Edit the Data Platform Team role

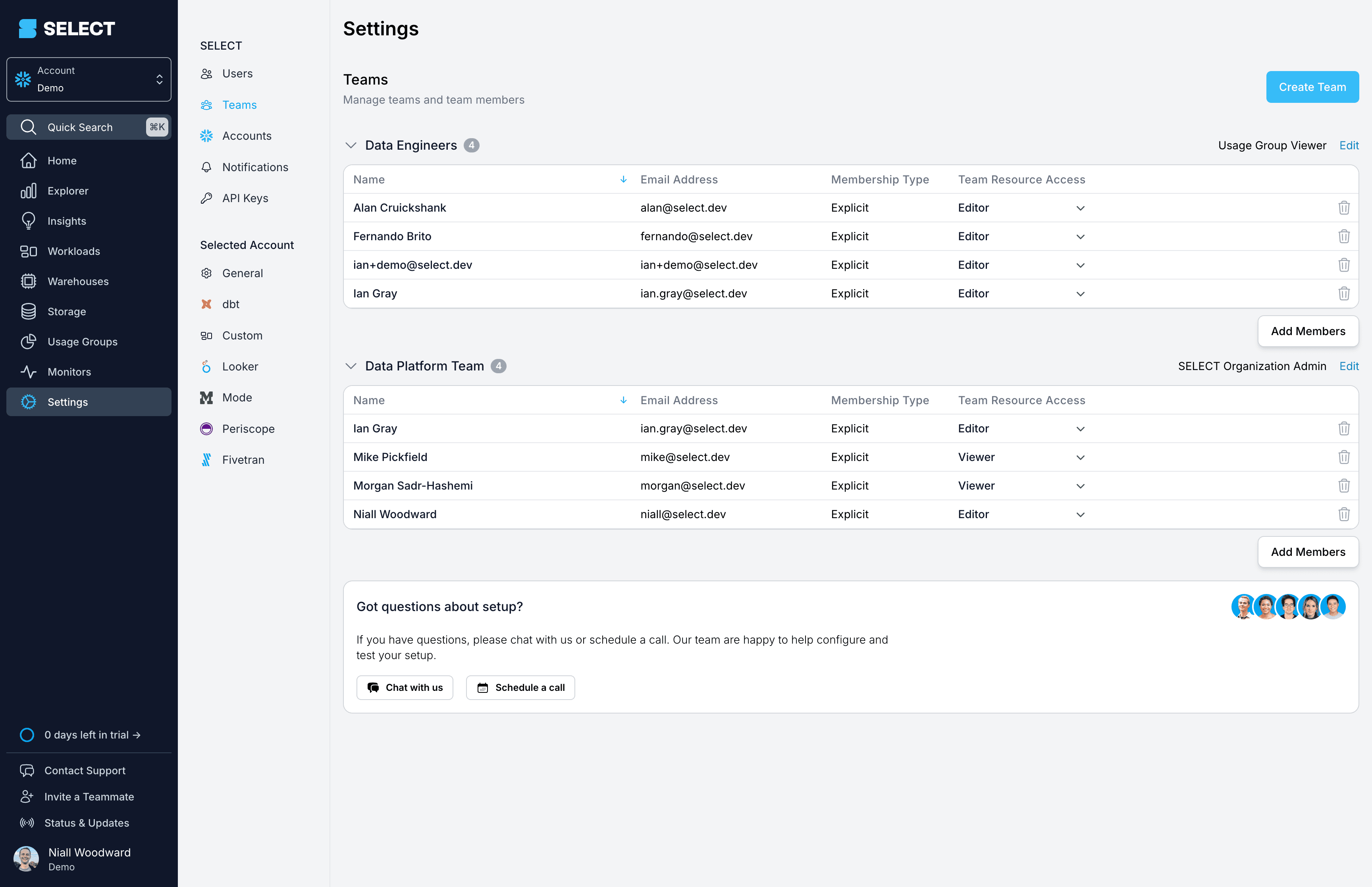point(1349,366)
